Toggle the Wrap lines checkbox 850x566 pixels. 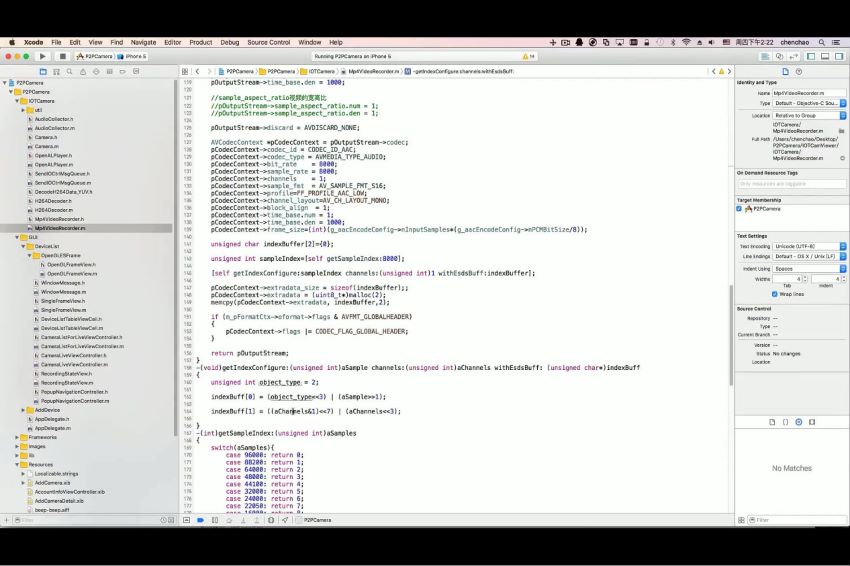(x=775, y=294)
